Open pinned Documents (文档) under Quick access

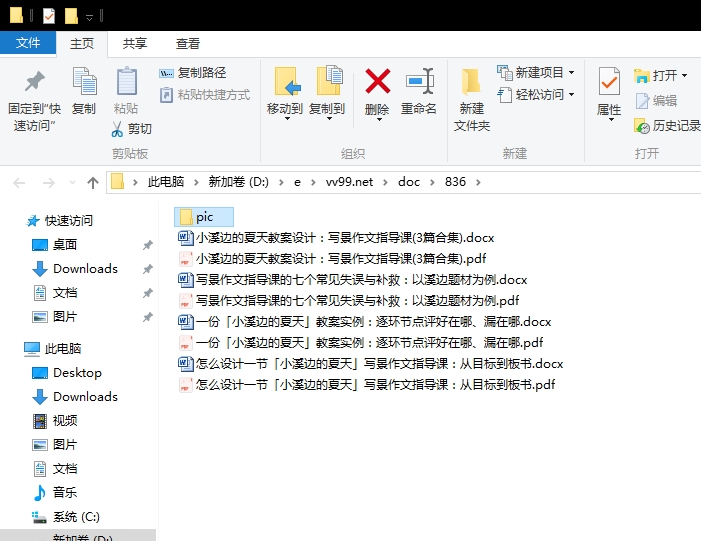tap(55, 293)
